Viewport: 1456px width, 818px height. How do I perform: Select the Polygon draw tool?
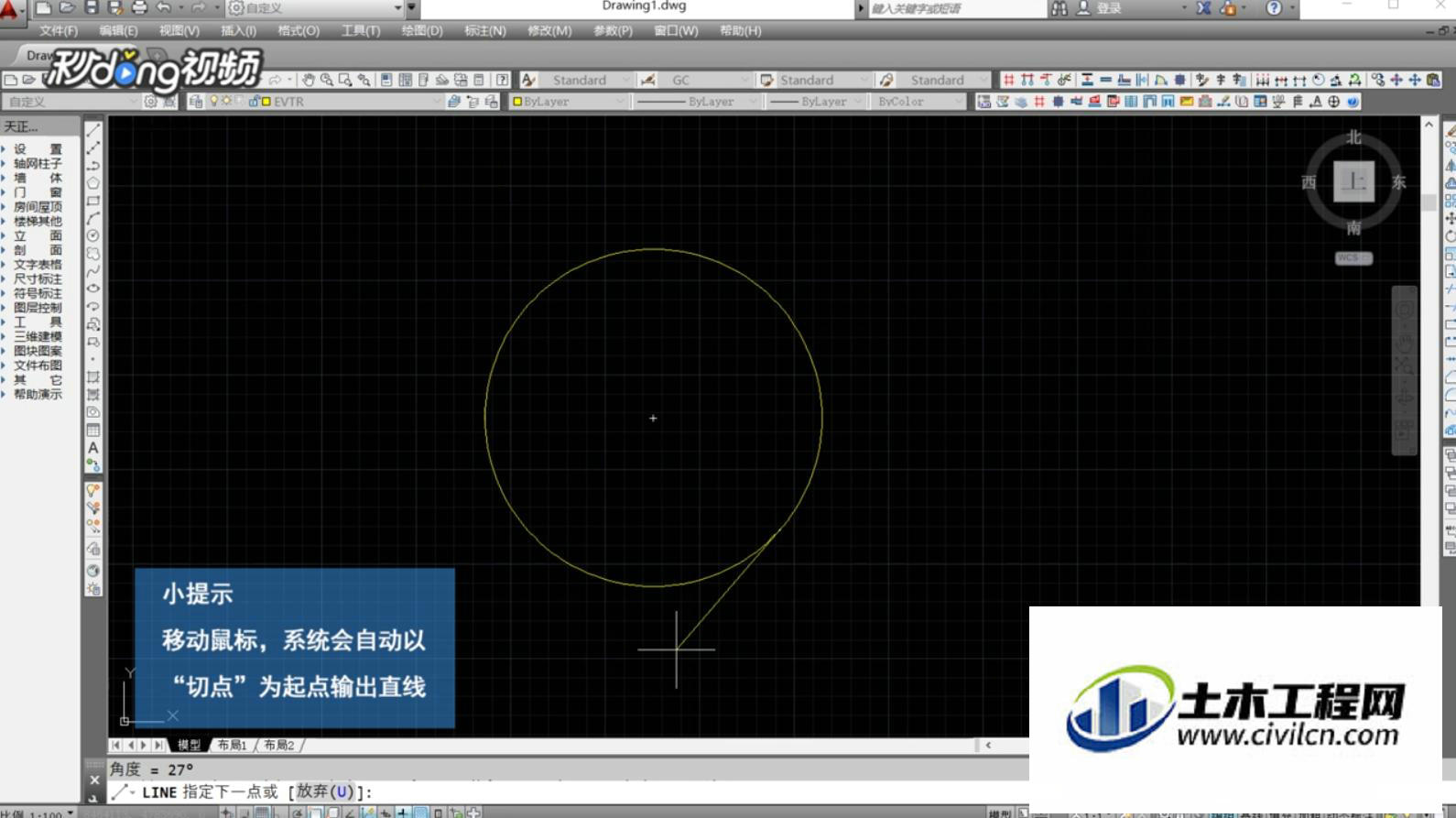pyautogui.click(x=93, y=183)
